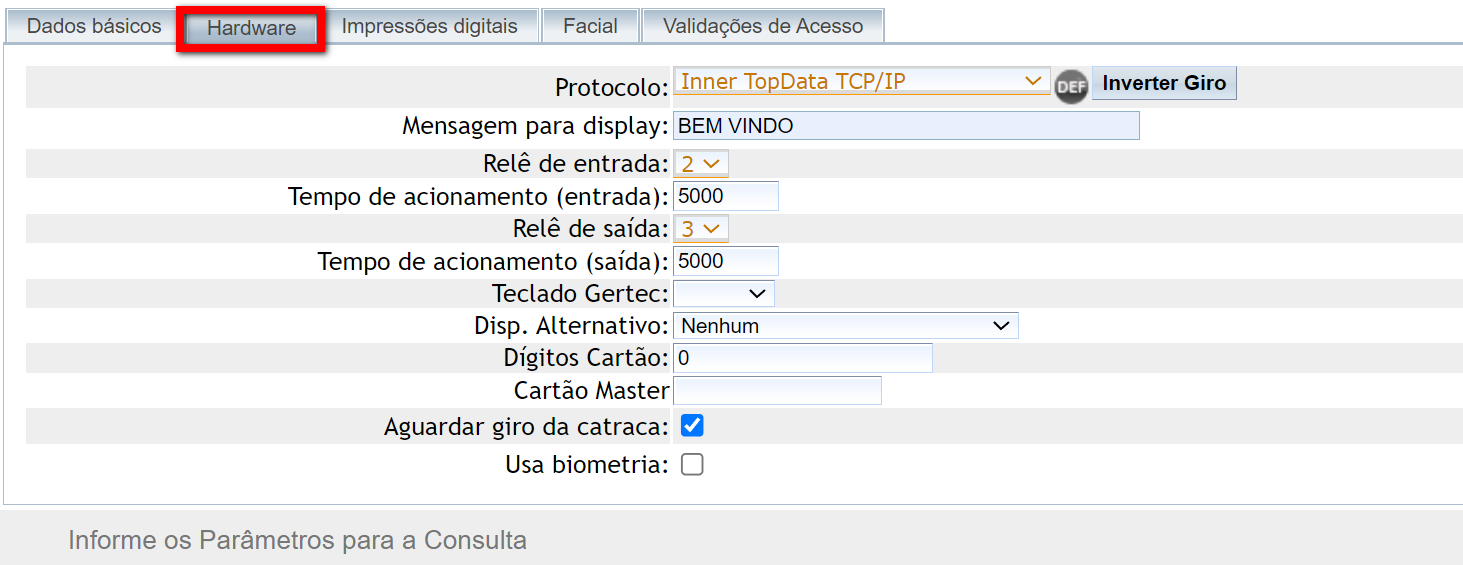Open the Impressões digitais tab
The image size is (1463, 565).
click(x=430, y=26)
